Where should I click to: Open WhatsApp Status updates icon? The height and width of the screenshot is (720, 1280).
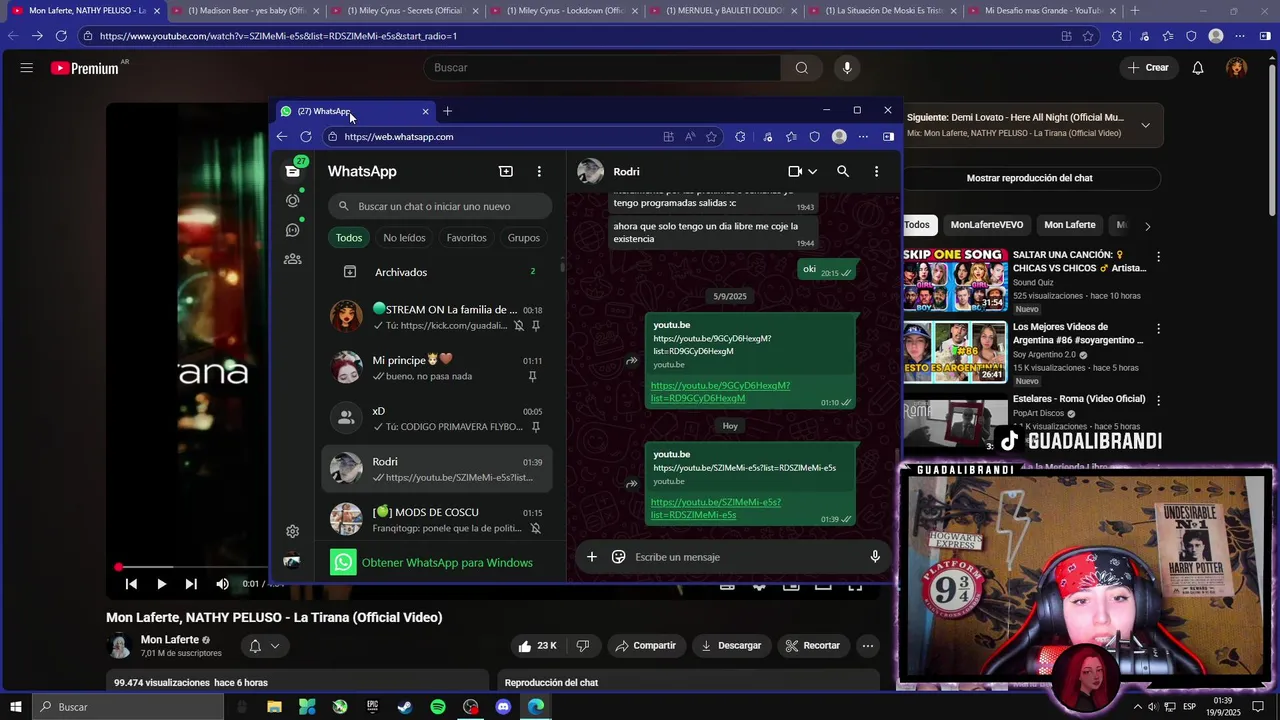click(x=292, y=200)
